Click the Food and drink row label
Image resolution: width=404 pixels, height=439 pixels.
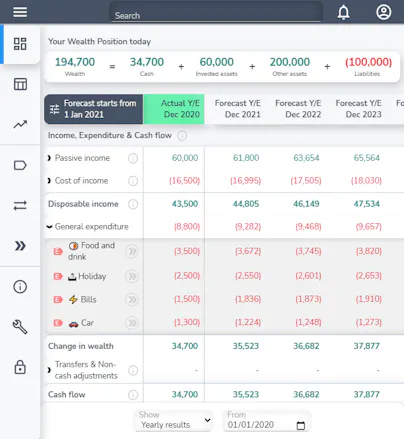click(91, 251)
